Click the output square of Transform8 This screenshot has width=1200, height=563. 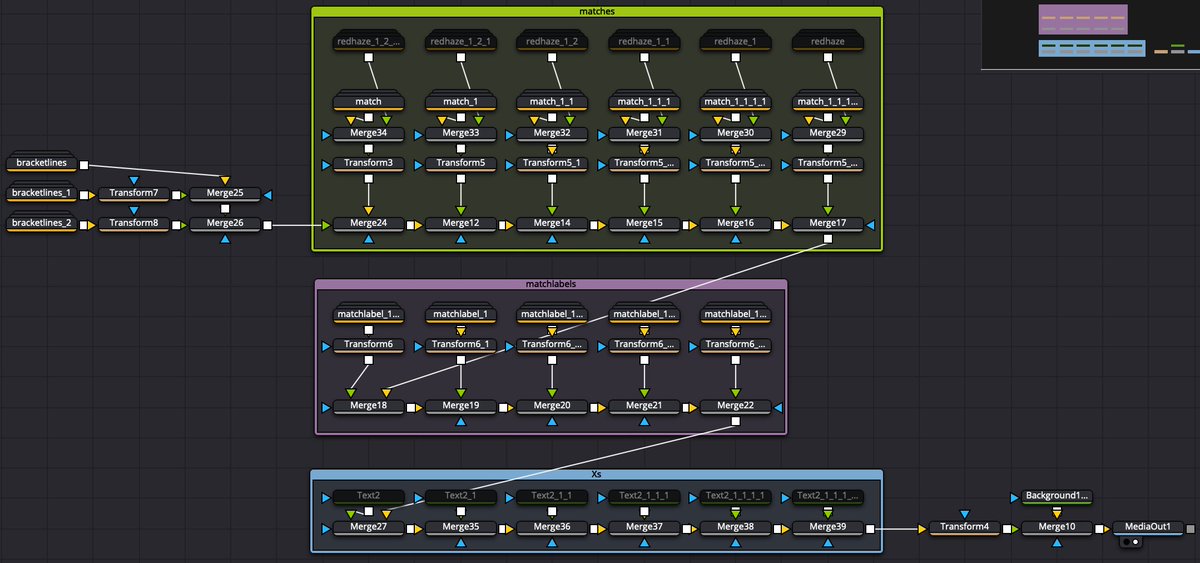coord(176,225)
